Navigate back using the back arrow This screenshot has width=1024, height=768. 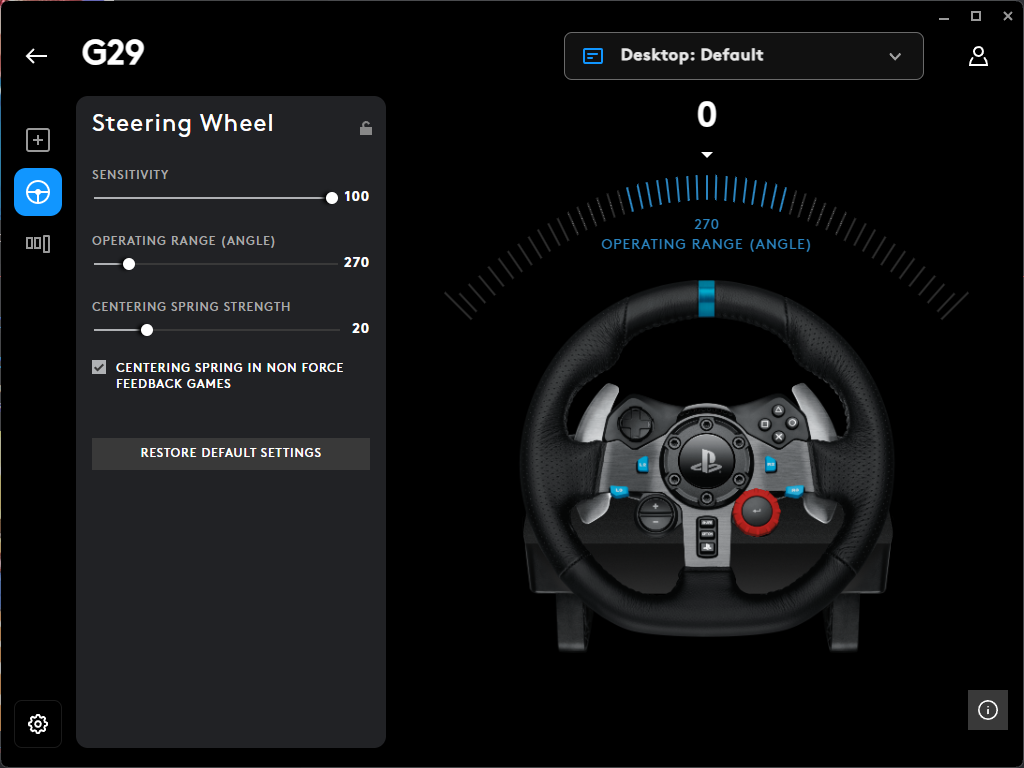click(x=36, y=56)
